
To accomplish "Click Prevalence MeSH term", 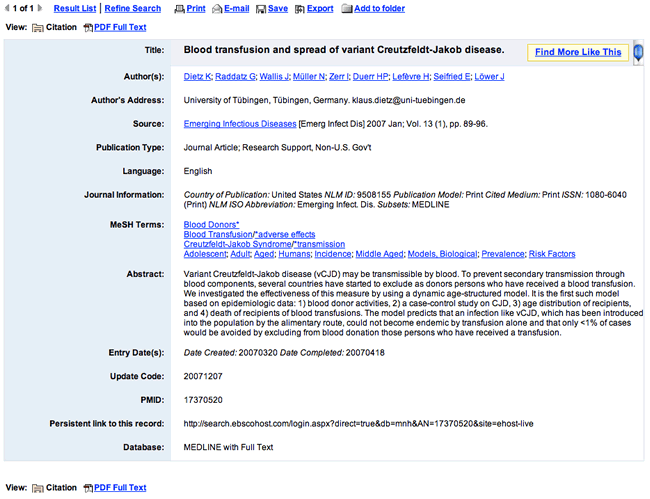I will click(x=503, y=254).
